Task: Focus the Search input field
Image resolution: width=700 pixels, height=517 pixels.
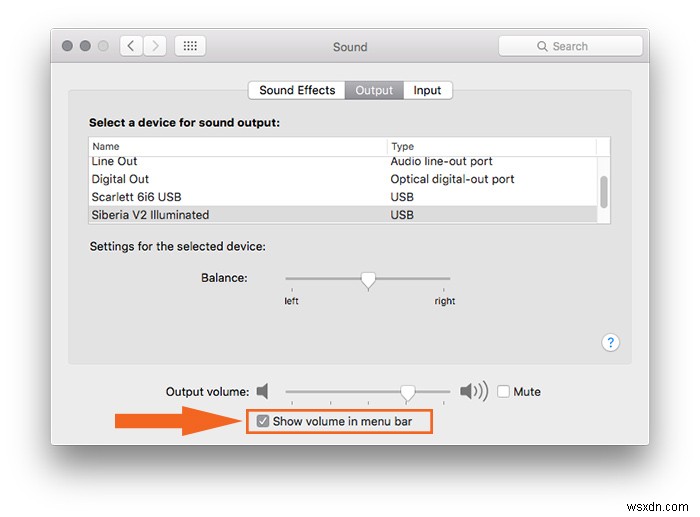Action: point(571,46)
